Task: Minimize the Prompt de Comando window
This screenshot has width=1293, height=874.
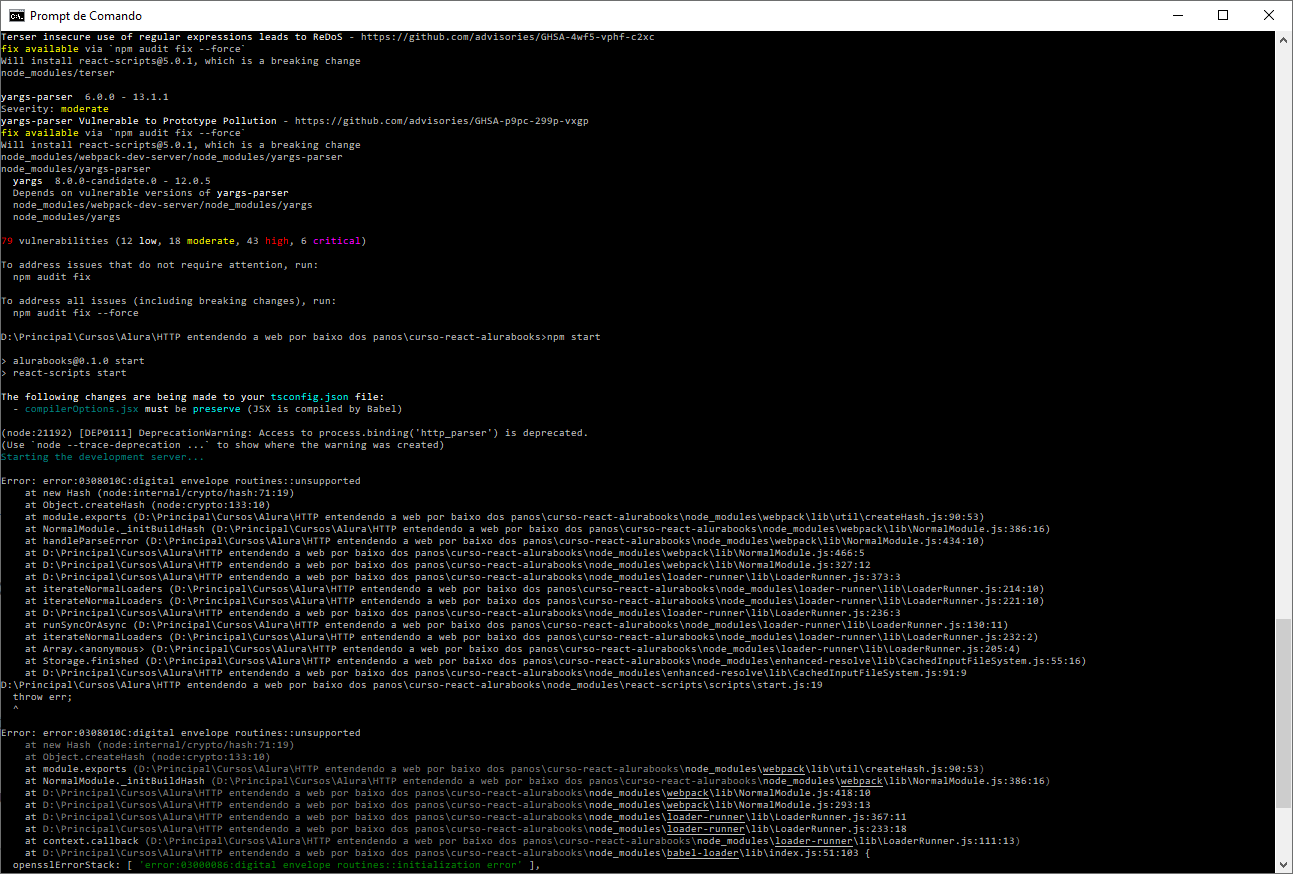Action: [x=1177, y=15]
